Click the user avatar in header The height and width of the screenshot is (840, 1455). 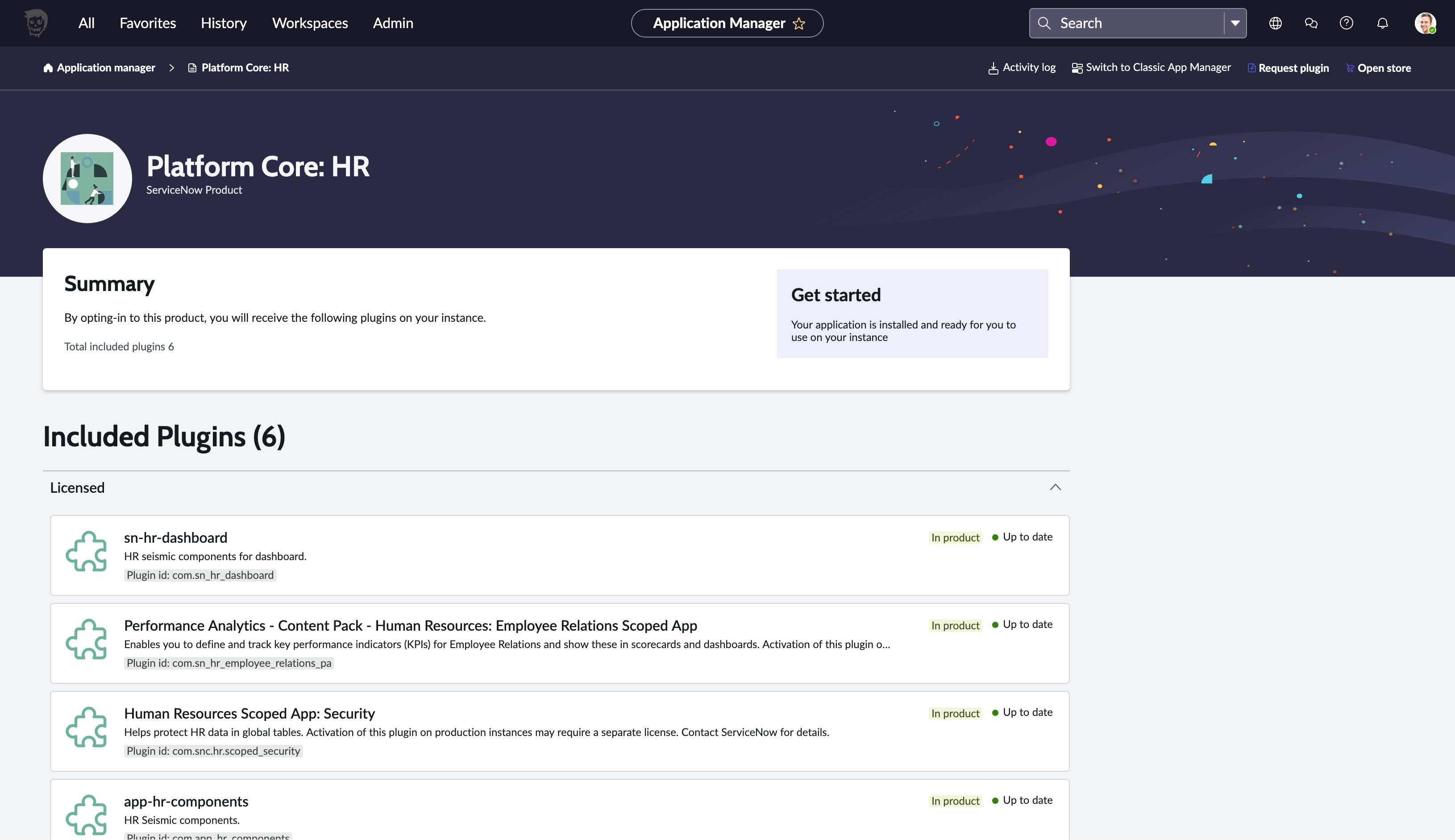tap(1424, 23)
